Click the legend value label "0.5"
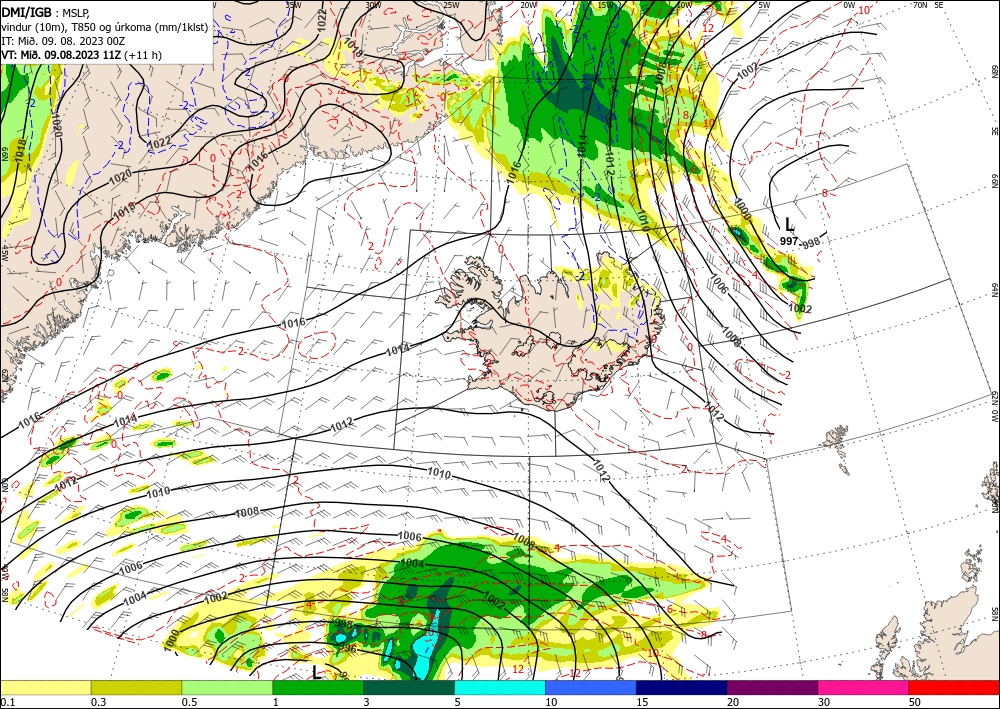The height and width of the screenshot is (709, 1000). [x=189, y=702]
